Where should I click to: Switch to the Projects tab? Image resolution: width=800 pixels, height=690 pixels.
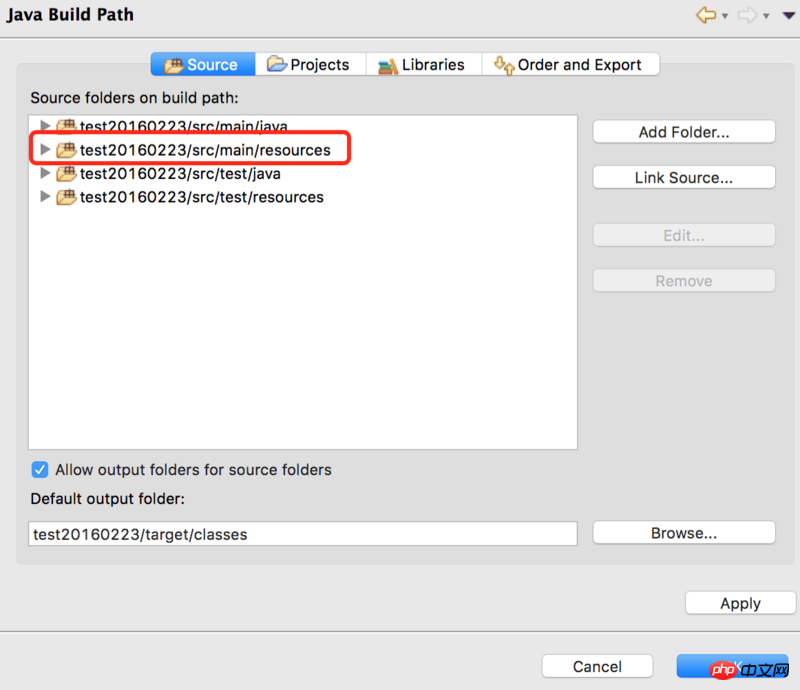tap(310, 64)
